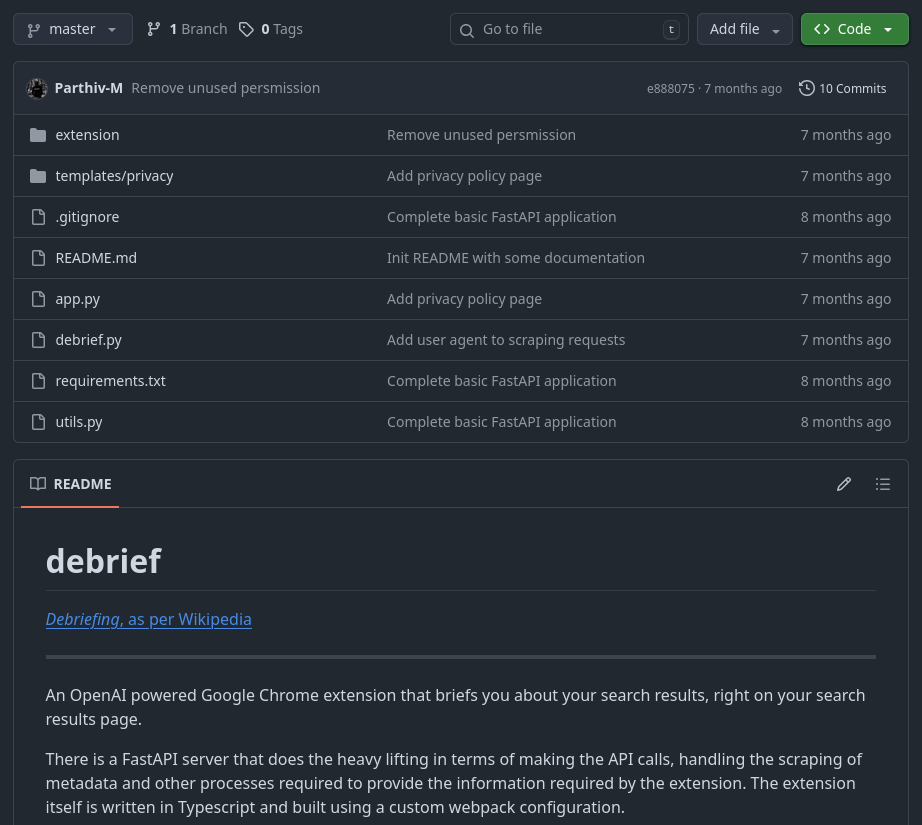Click the extension folder icon

coord(38,134)
